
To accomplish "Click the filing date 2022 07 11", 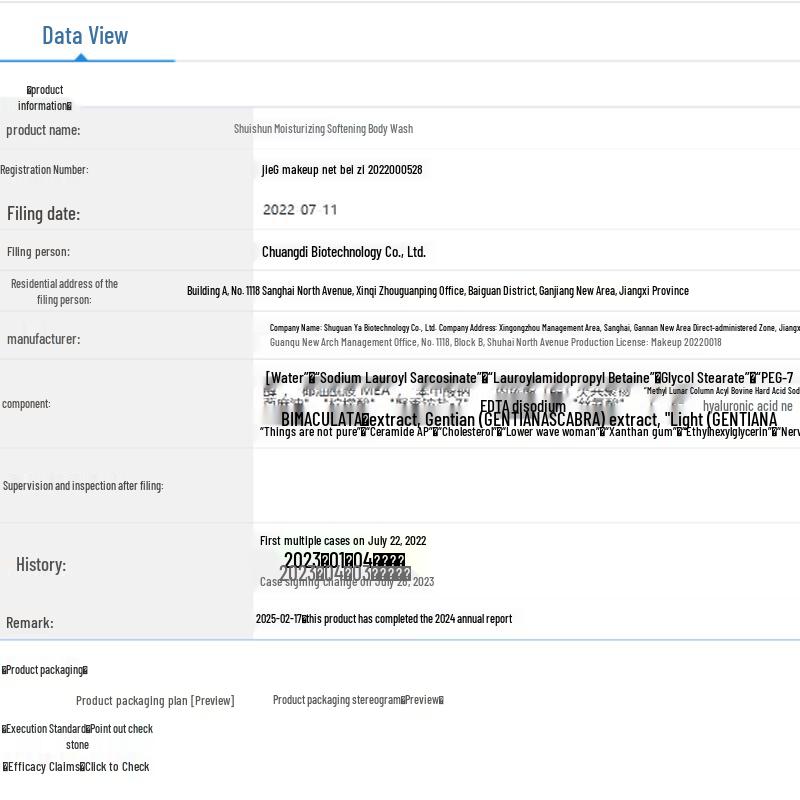I will pos(300,210).
